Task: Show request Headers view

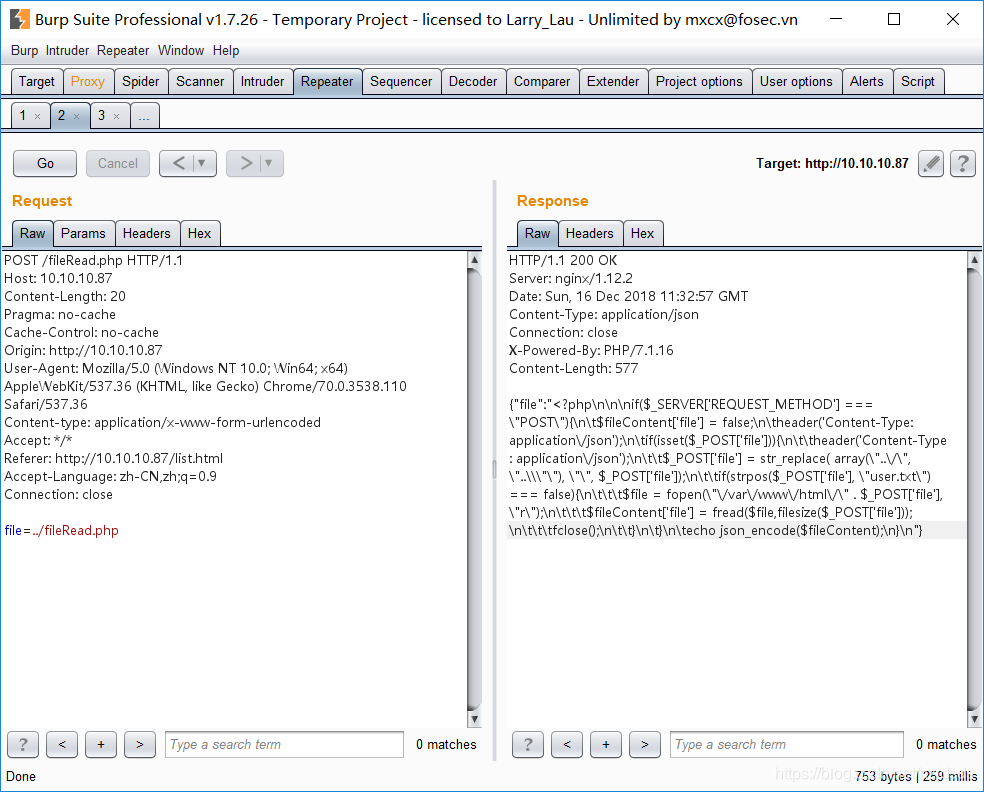Action: (147, 233)
